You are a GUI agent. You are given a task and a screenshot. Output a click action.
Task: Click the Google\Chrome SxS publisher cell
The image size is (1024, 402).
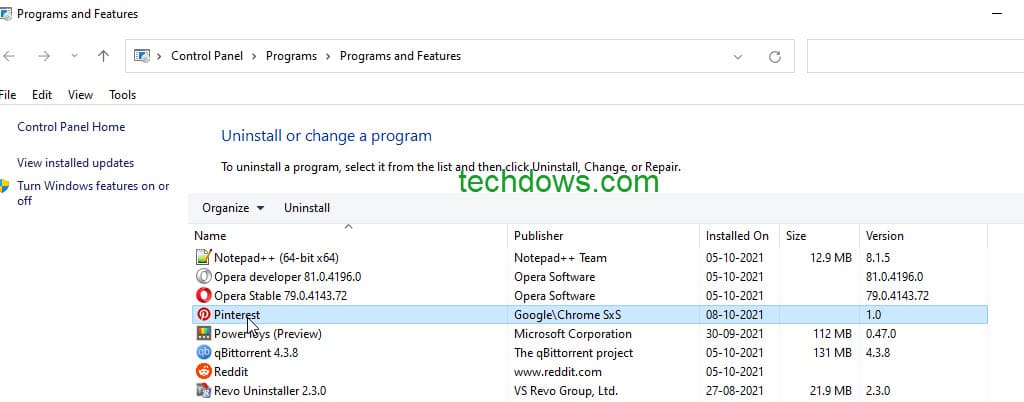[x=568, y=315]
